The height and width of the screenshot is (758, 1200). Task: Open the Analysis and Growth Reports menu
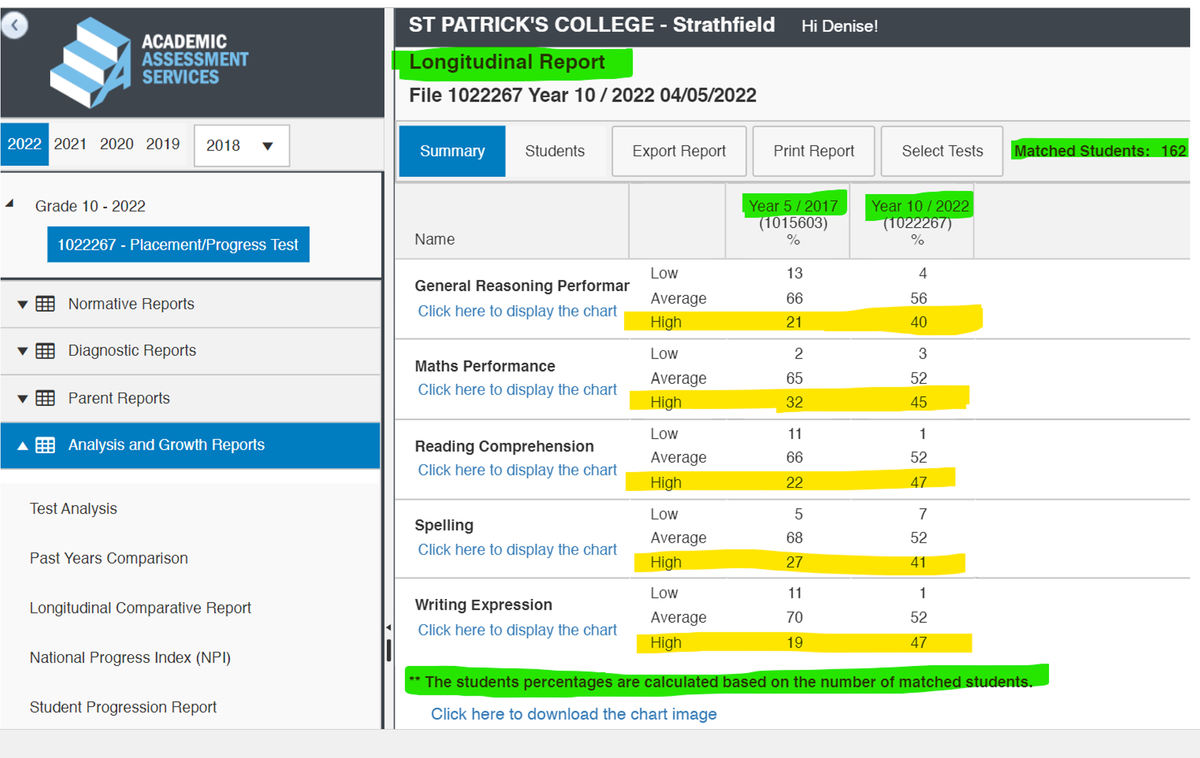pos(190,445)
